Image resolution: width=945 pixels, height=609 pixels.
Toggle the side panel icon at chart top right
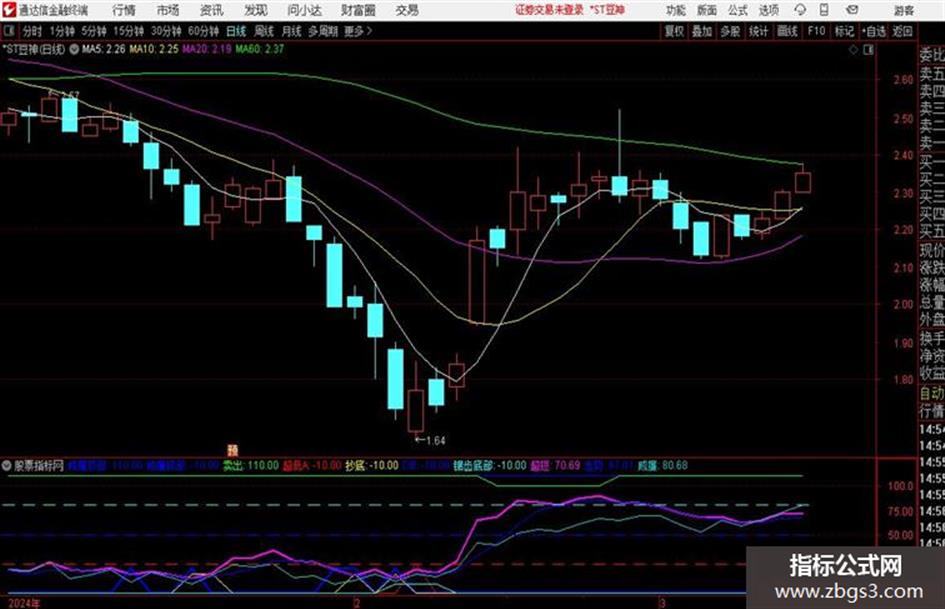coord(868,50)
